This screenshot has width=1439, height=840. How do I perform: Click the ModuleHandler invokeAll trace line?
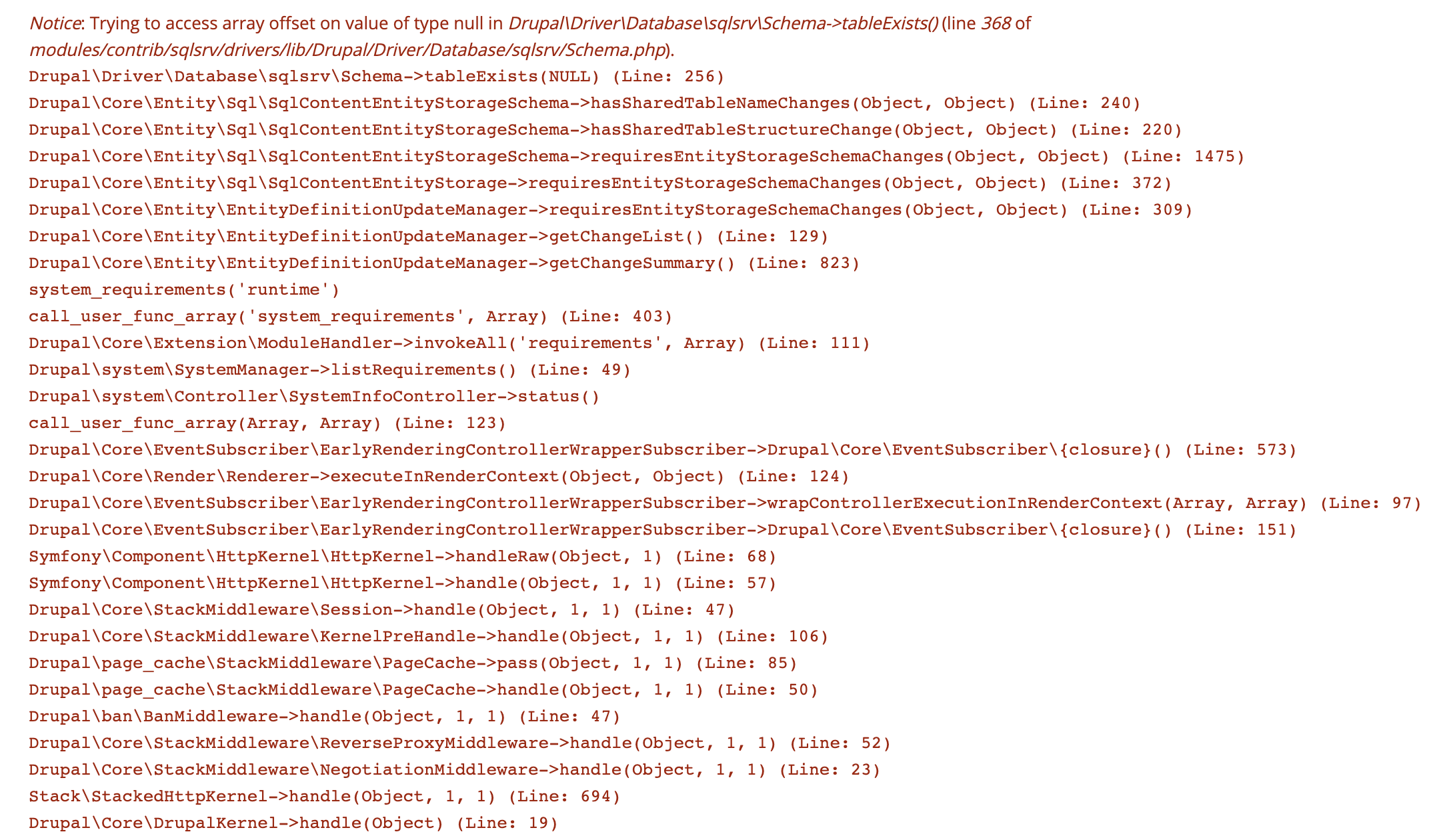tap(449, 343)
